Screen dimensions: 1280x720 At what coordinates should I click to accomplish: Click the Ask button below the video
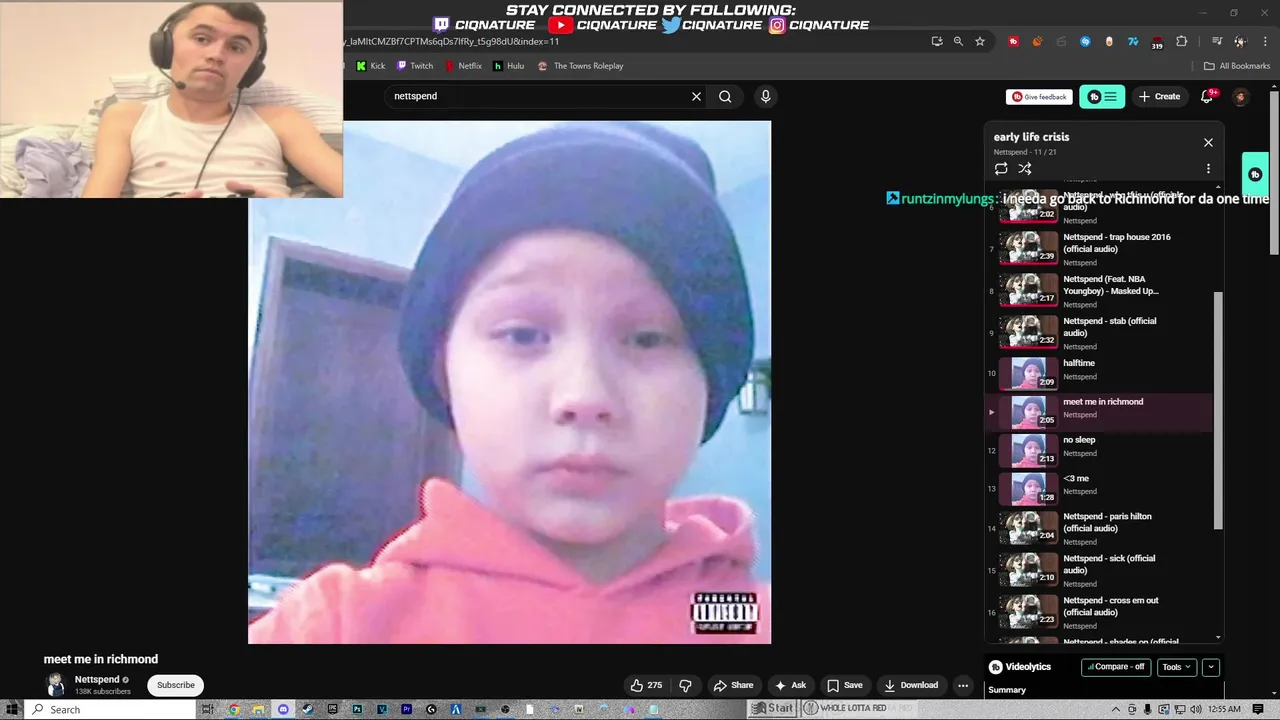(790, 685)
